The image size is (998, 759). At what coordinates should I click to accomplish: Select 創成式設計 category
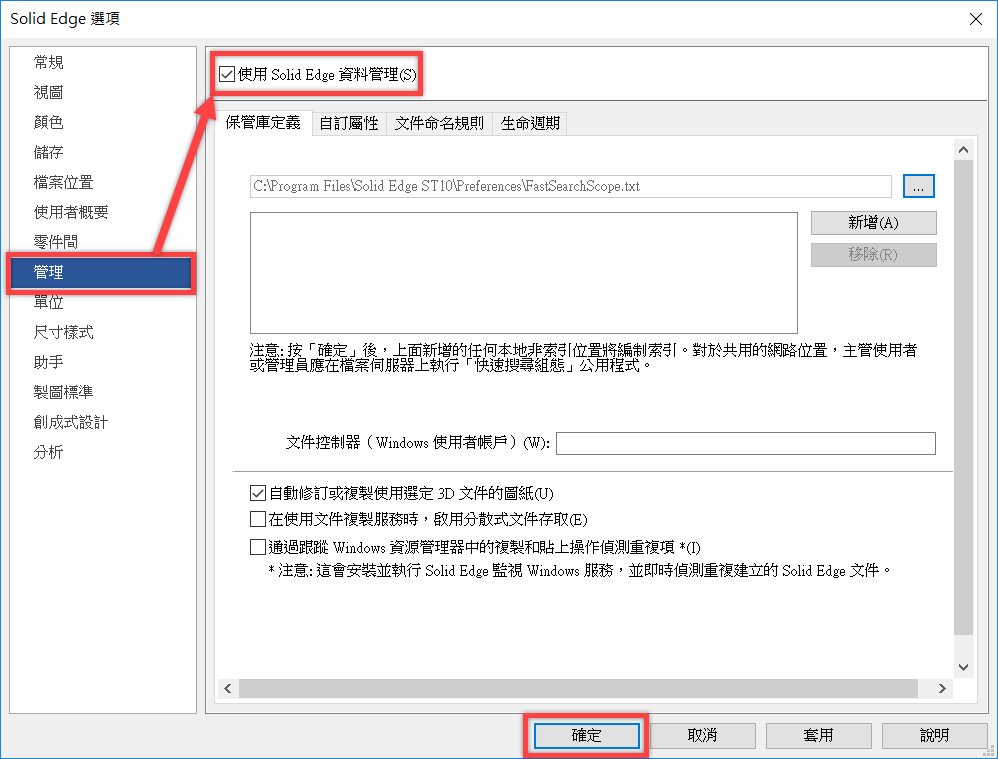pos(71,422)
